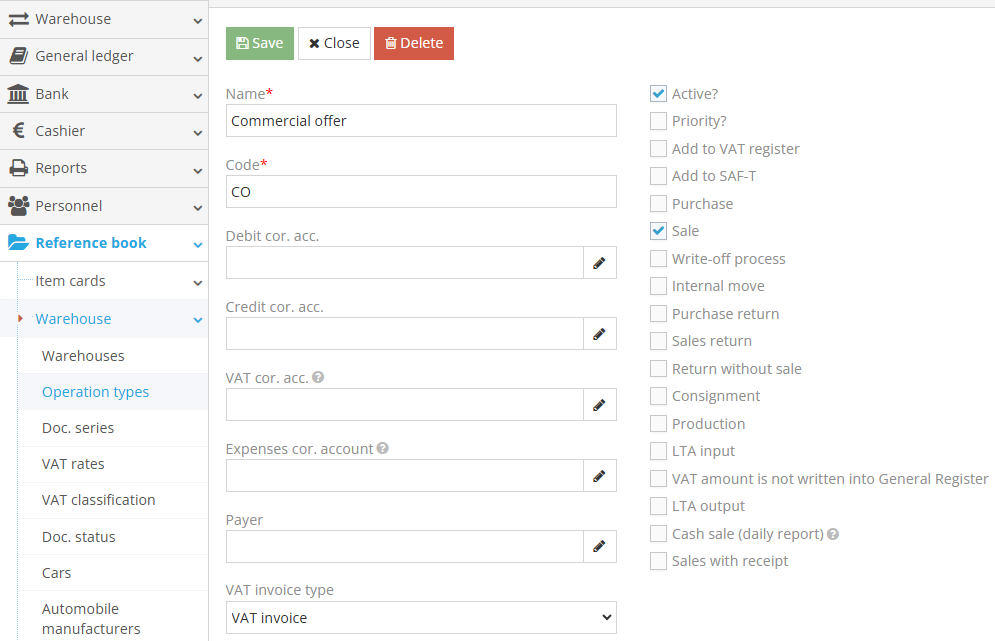Open the VAT invoice type dropdown
The width and height of the screenshot is (995, 641).
click(421, 618)
